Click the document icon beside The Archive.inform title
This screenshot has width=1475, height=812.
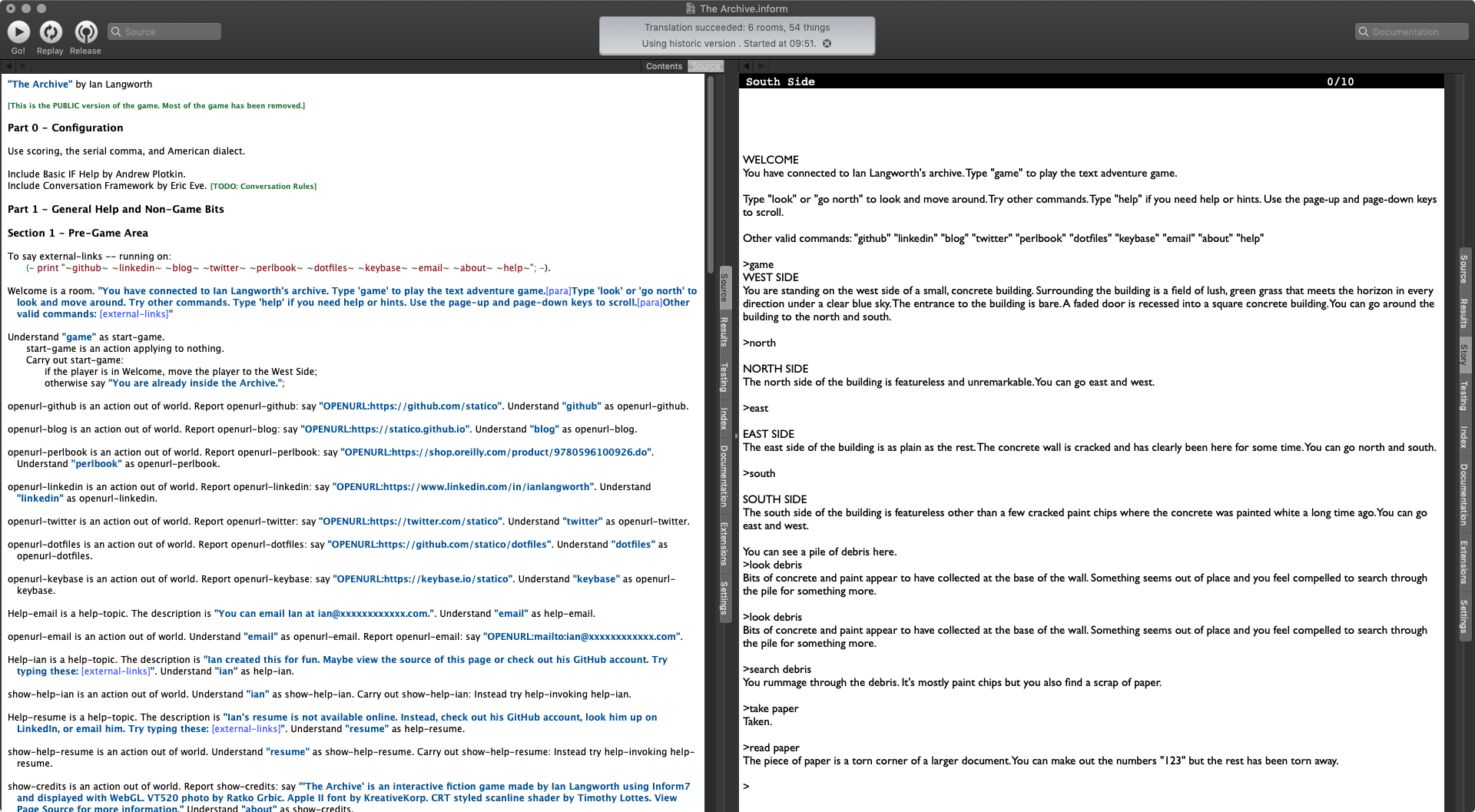coord(691,8)
